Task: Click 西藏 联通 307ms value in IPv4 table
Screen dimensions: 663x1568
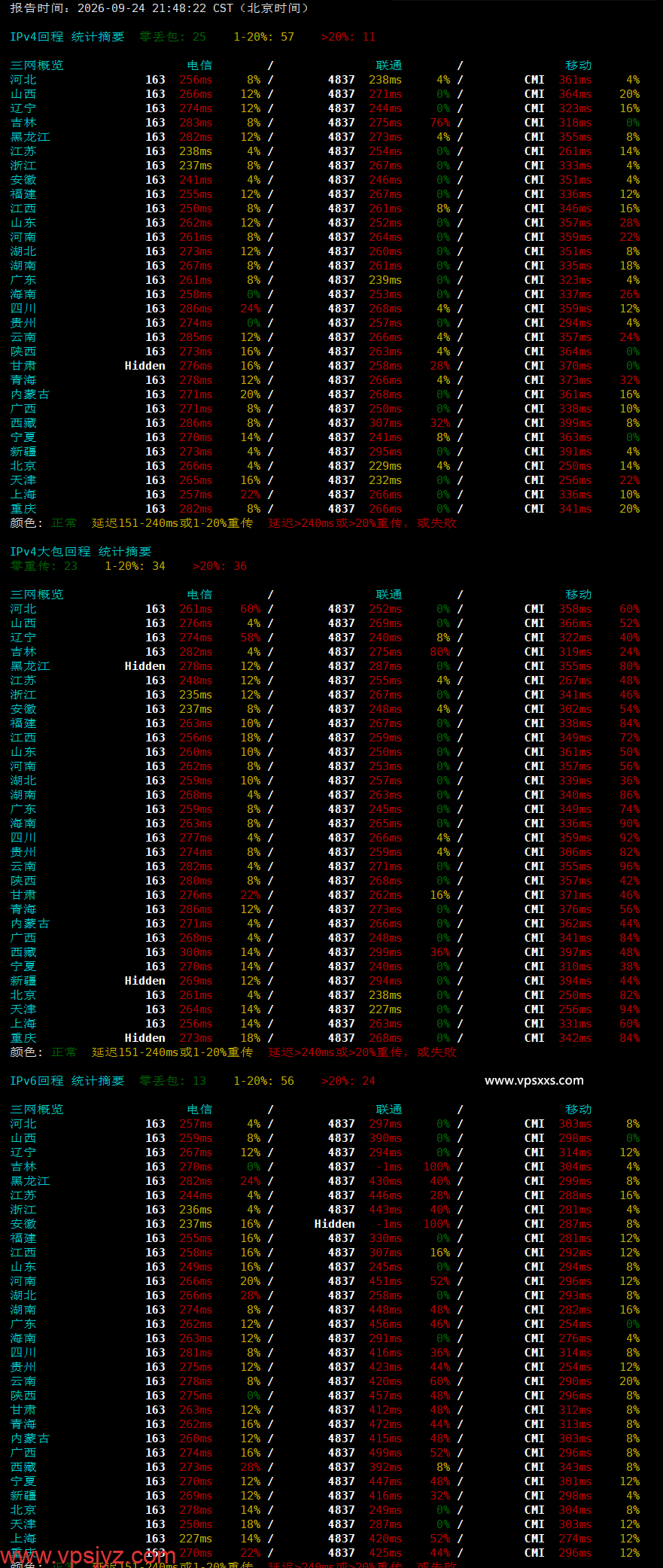Action: pyautogui.click(x=385, y=423)
